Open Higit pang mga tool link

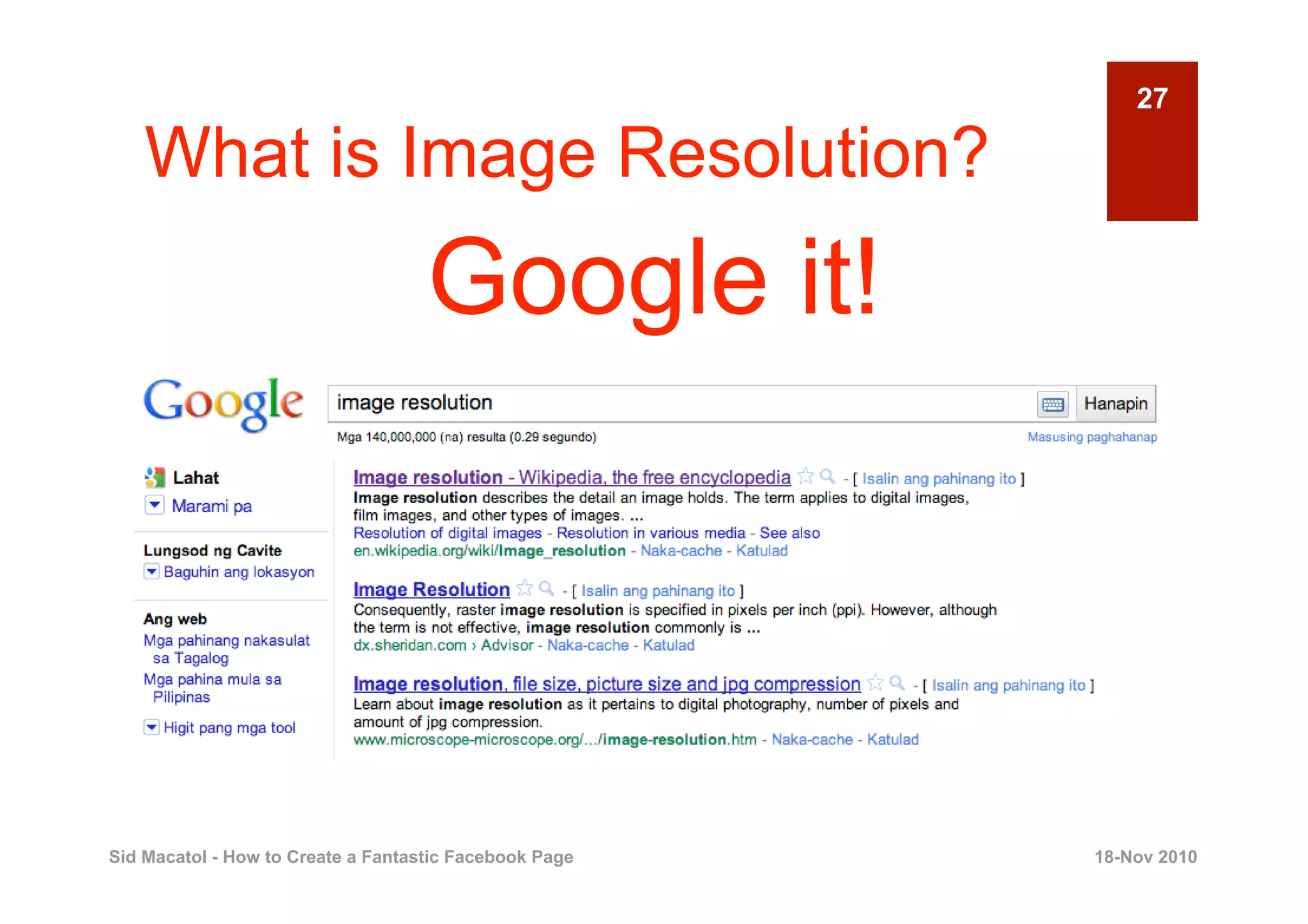point(229,727)
